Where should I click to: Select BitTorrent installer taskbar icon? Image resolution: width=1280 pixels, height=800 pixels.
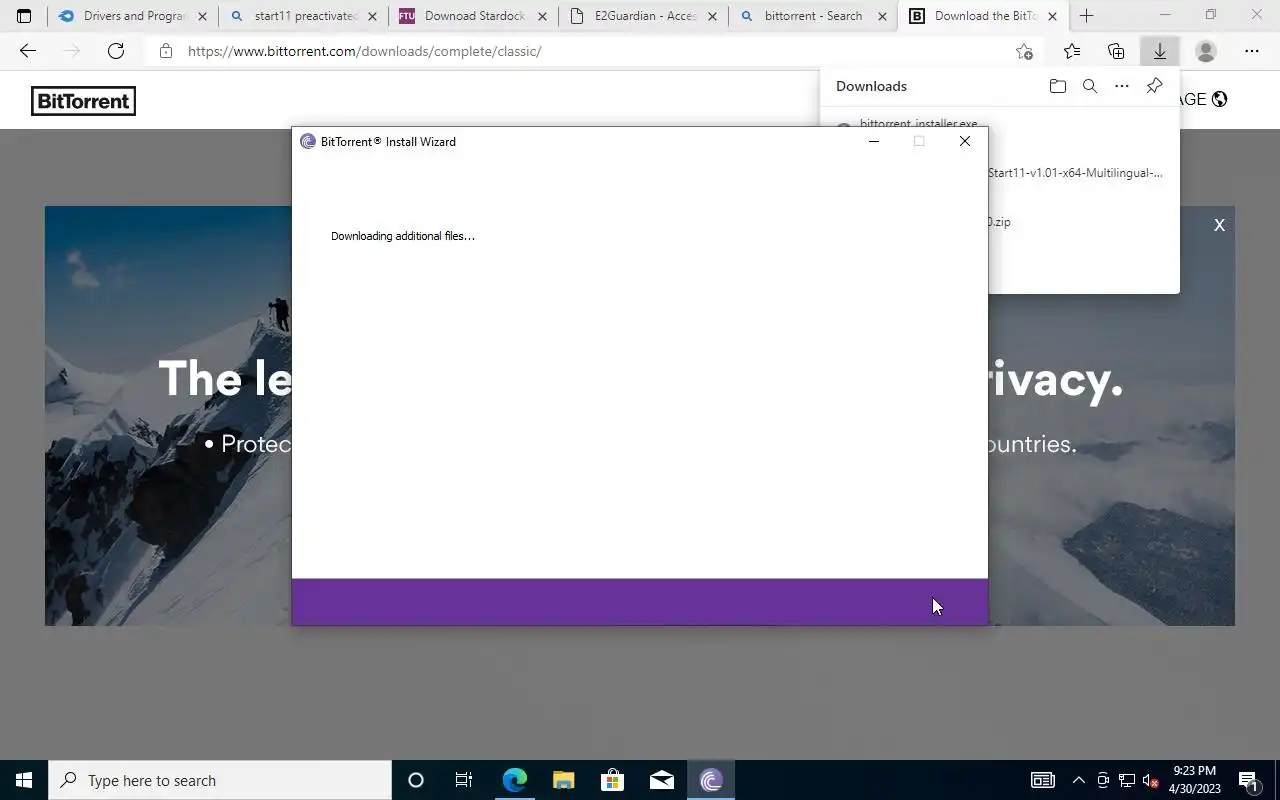[x=711, y=780]
